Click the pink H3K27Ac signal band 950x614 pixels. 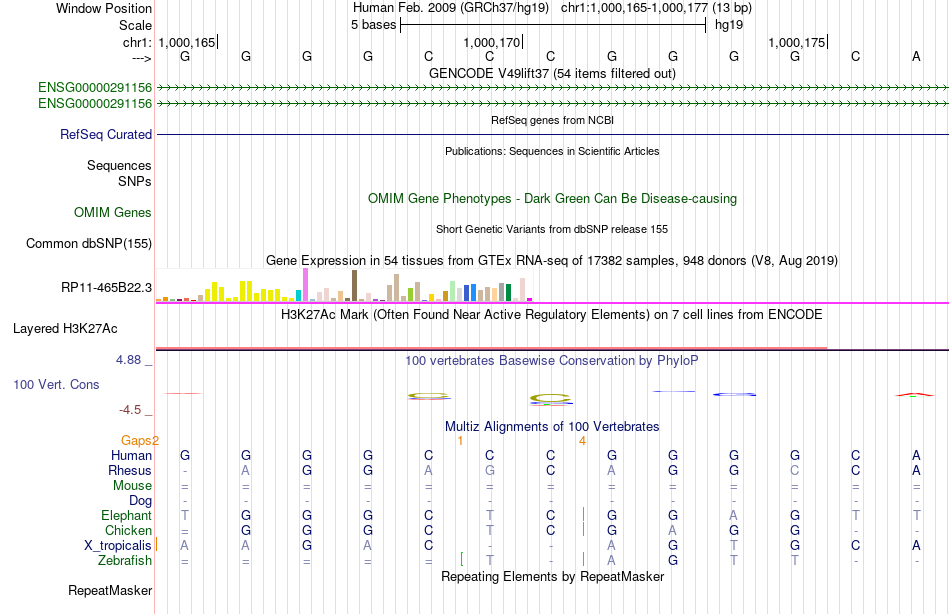[x=491, y=348]
